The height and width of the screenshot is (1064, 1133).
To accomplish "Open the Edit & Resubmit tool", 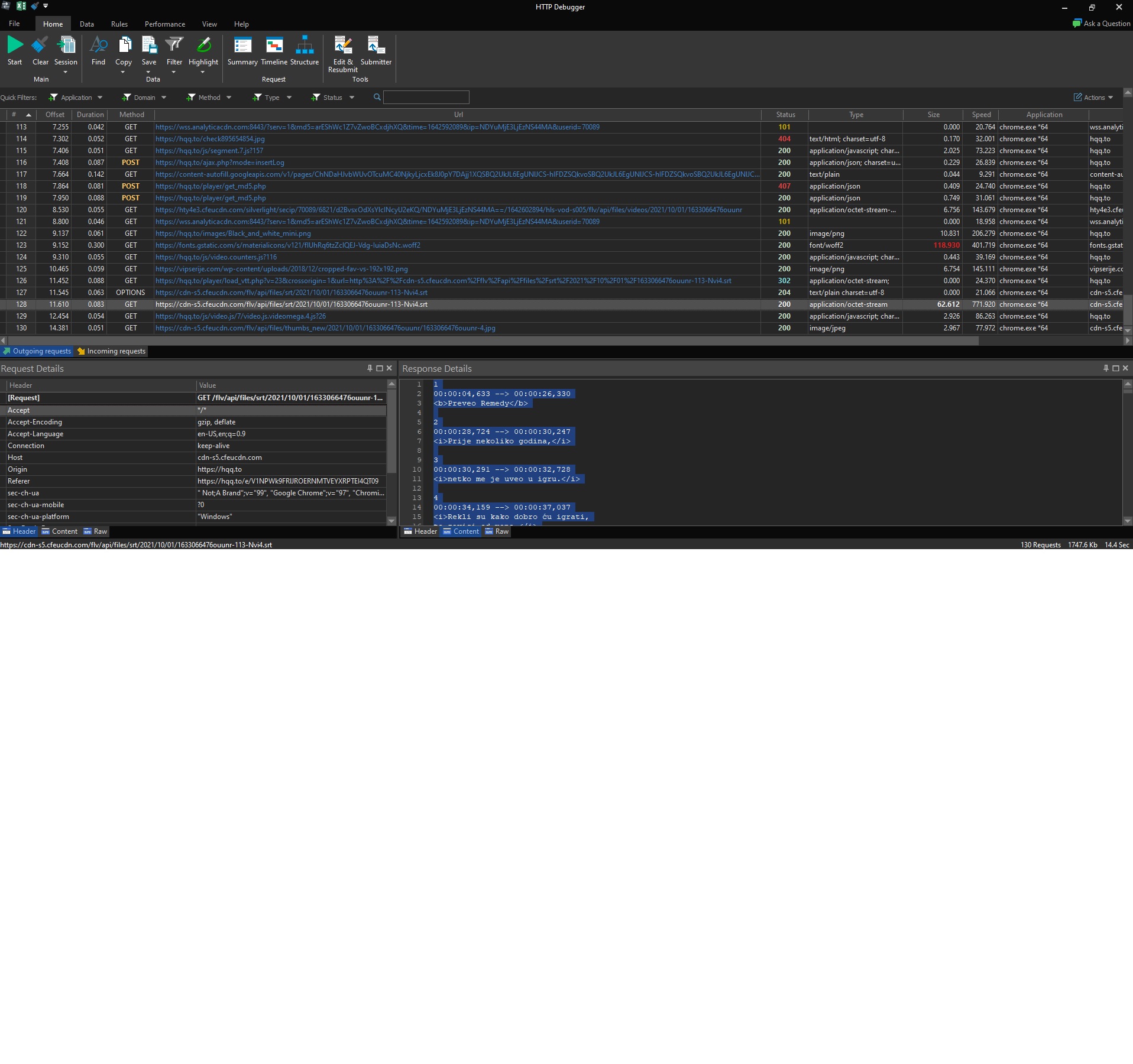I will click(x=343, y=46).
